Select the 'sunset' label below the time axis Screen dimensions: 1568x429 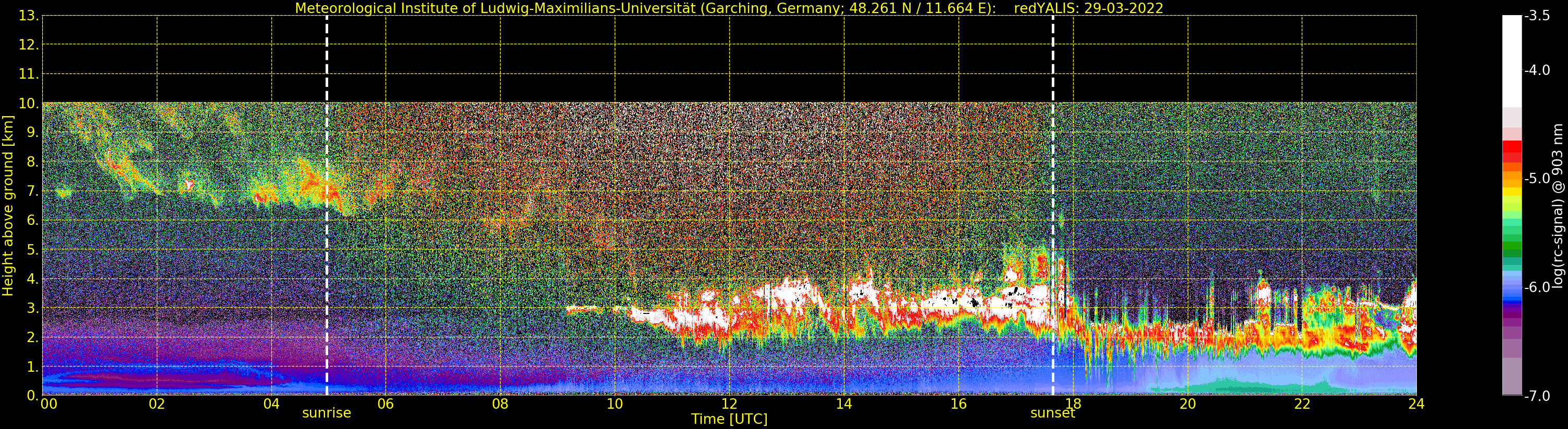(1052, 413)
